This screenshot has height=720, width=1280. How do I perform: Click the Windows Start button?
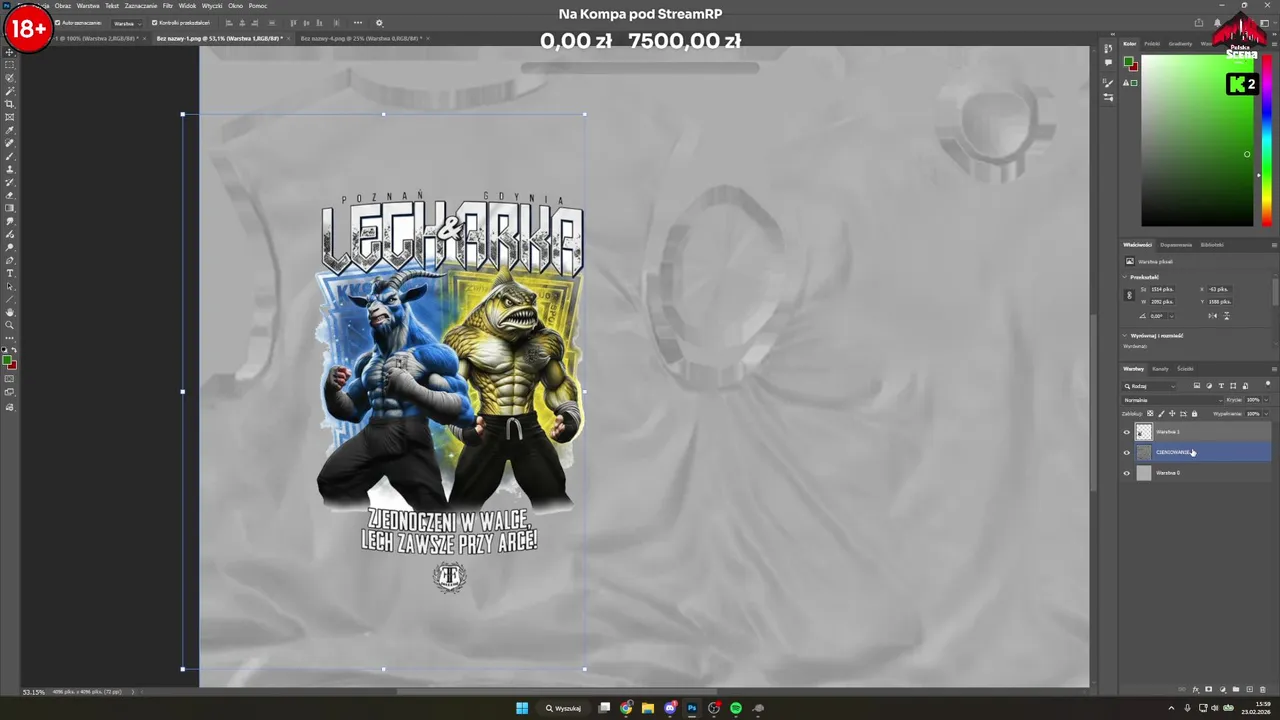(x=521, y=708)
